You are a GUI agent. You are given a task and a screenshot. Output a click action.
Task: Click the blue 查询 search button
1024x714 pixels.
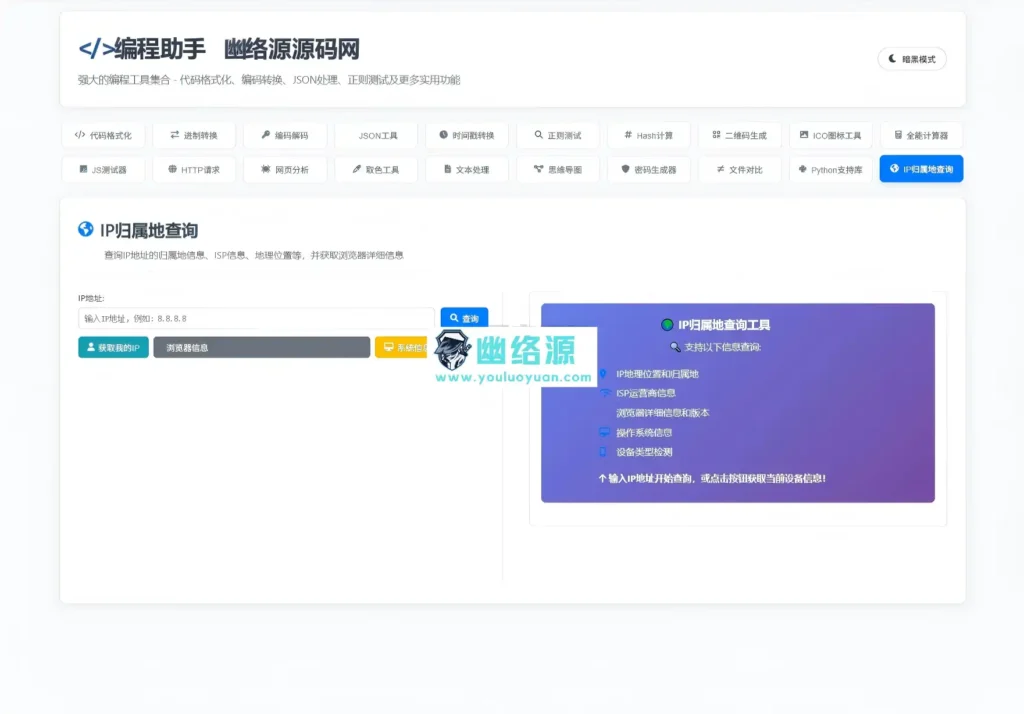(464, 318)
